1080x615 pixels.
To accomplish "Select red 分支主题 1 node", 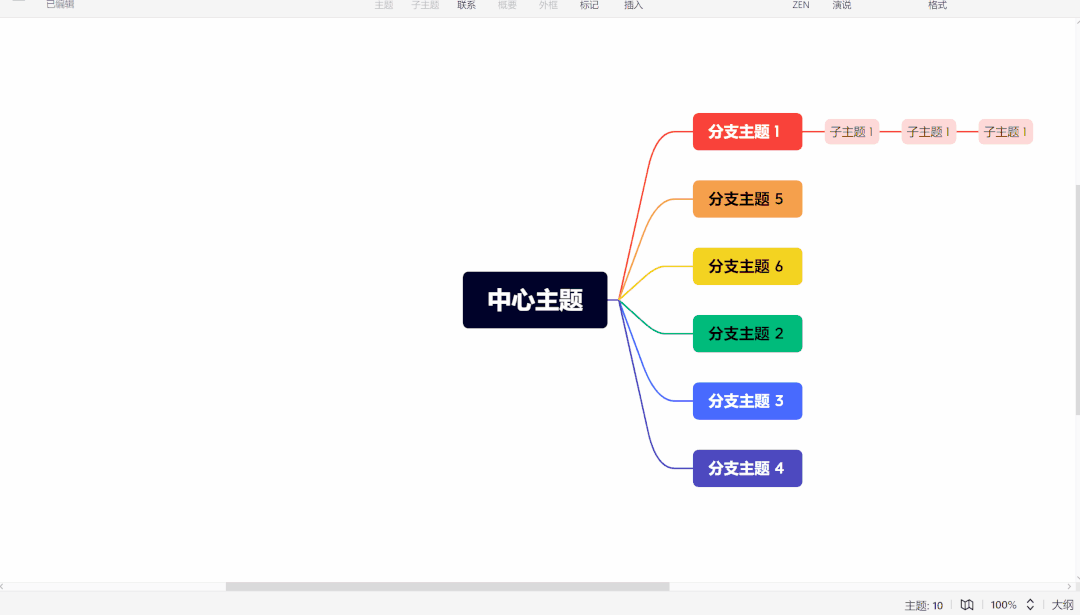I will click(747, 132).
